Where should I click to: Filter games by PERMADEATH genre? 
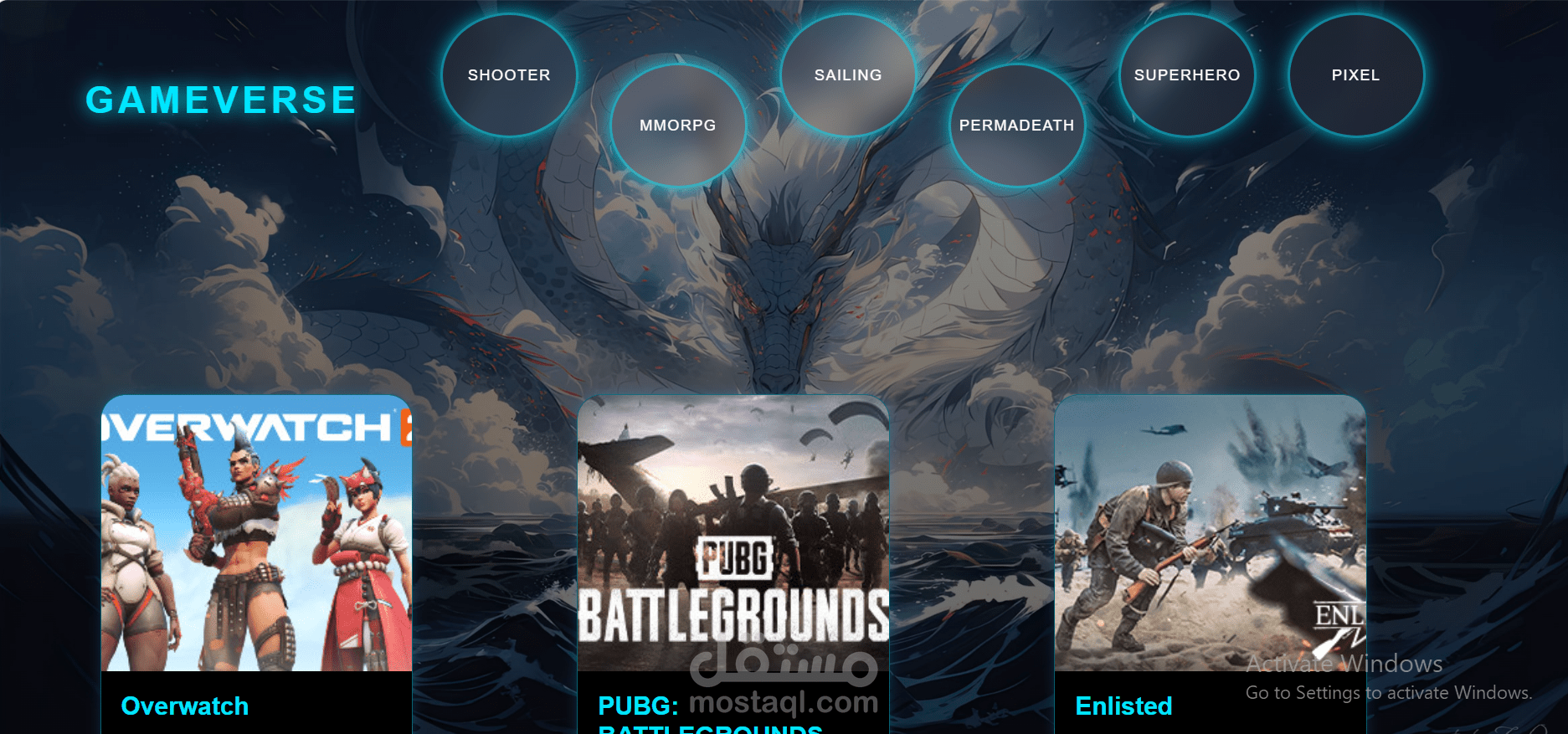(x=1017, y=126)
